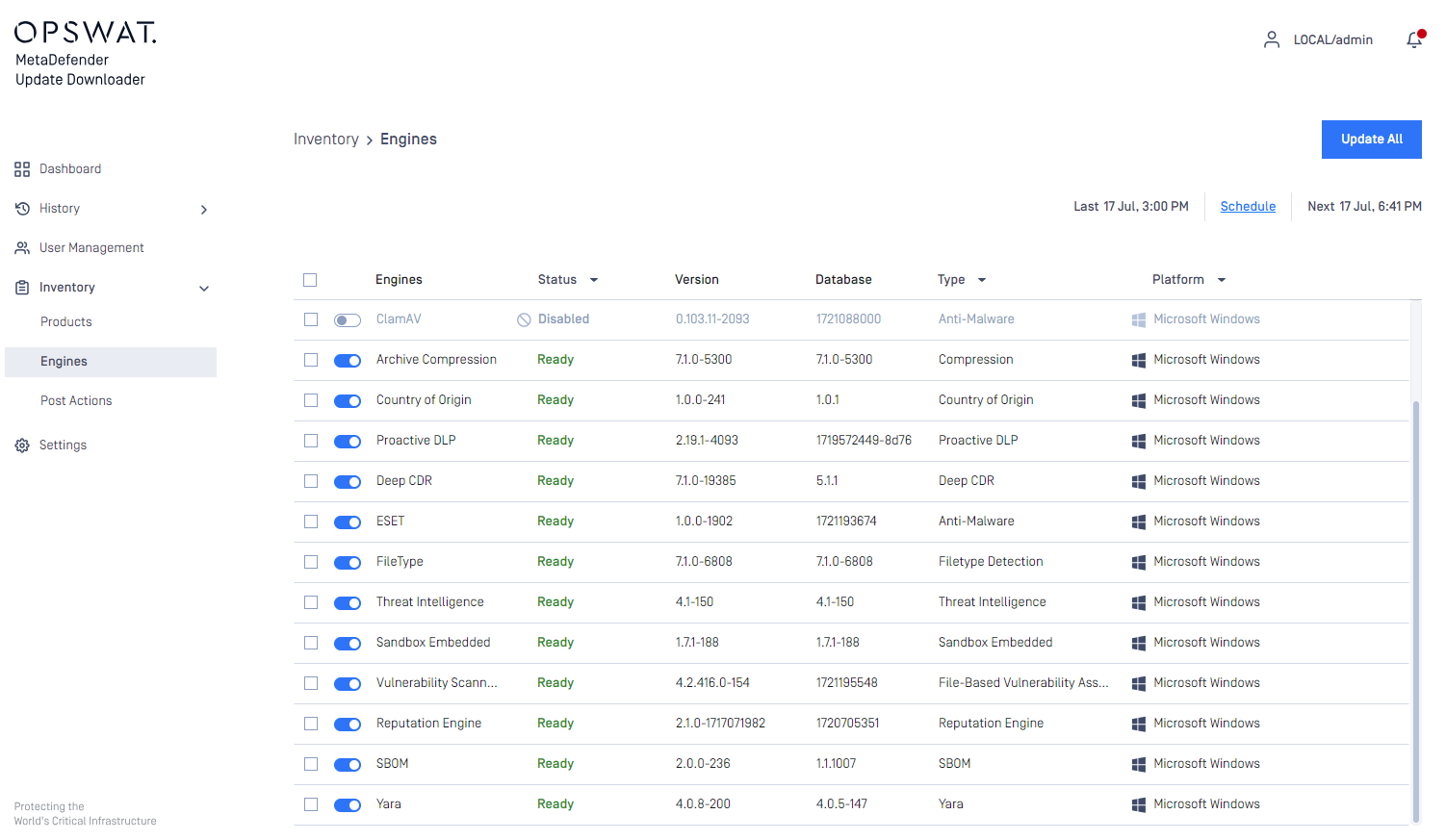Click the History clock icon
Image resolution: width=1446 pixels, height=840 pixels.
[22, 209]
